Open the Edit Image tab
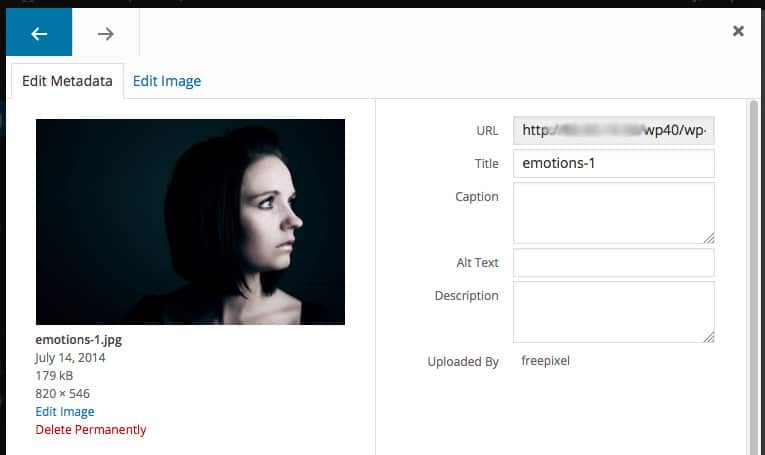Screen dimensions: 765x455 click(167, 81)
